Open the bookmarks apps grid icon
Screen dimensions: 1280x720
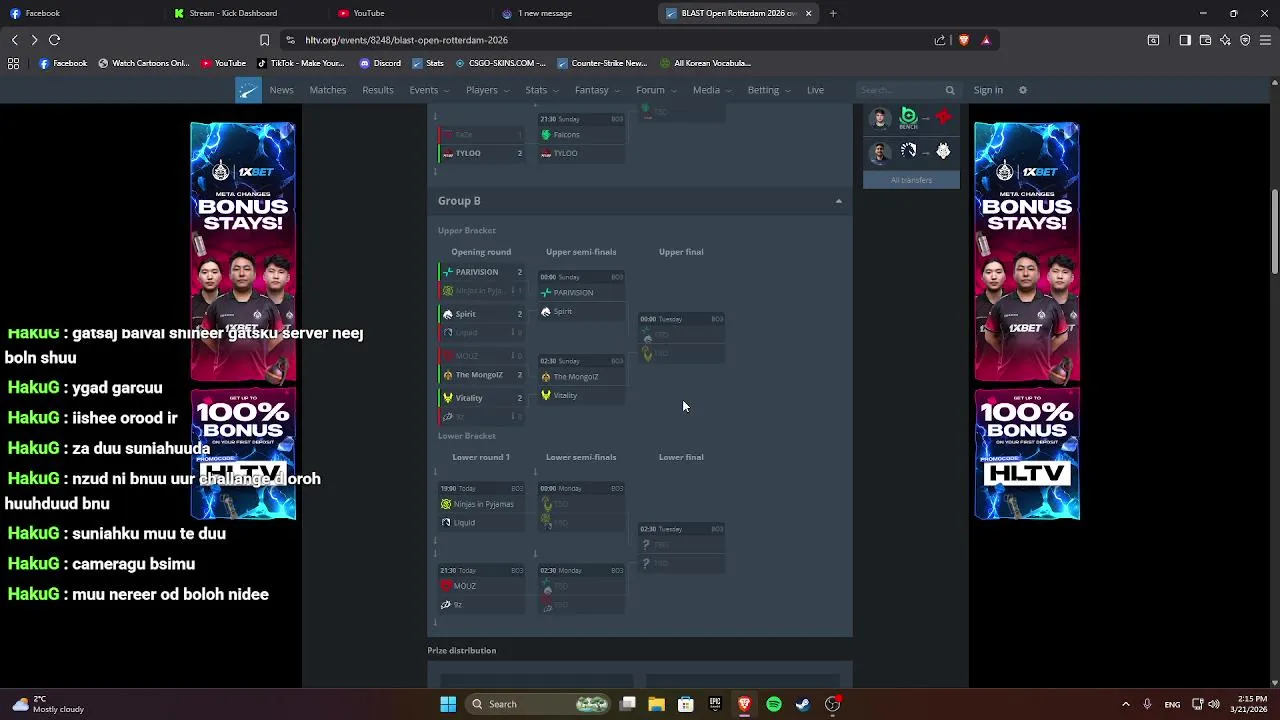click(13, 63)
